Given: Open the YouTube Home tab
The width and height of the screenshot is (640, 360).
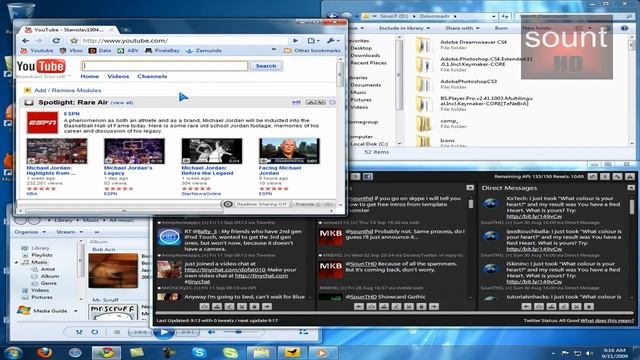Looking at the screenshot, I should pyautogui.click(x=89, y=76).
